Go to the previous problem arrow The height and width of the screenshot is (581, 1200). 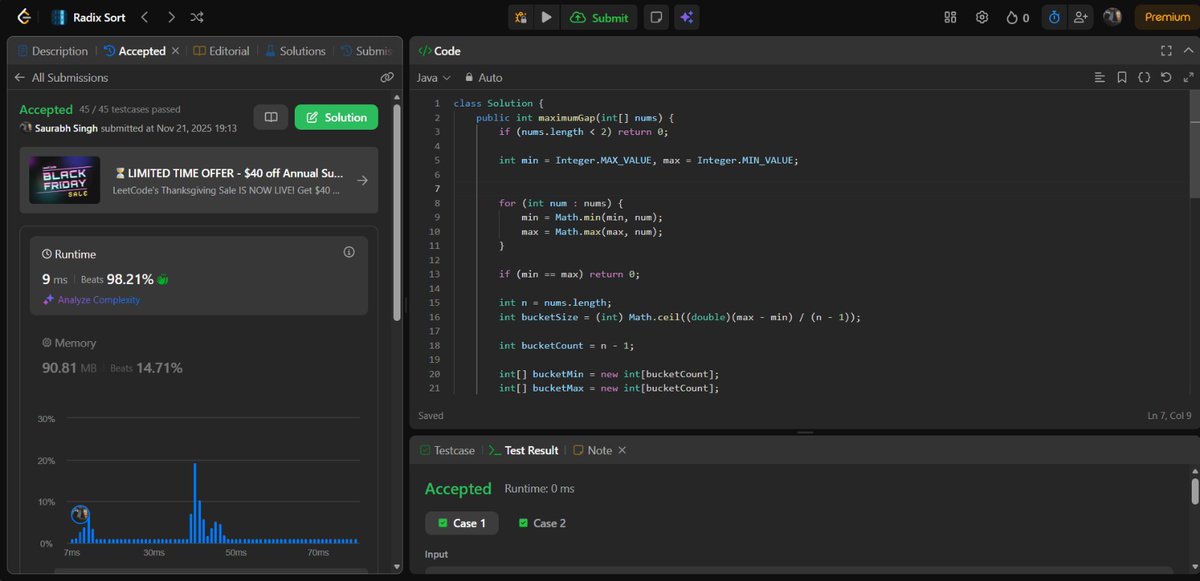pyautogui.click(x=145, y=17)
